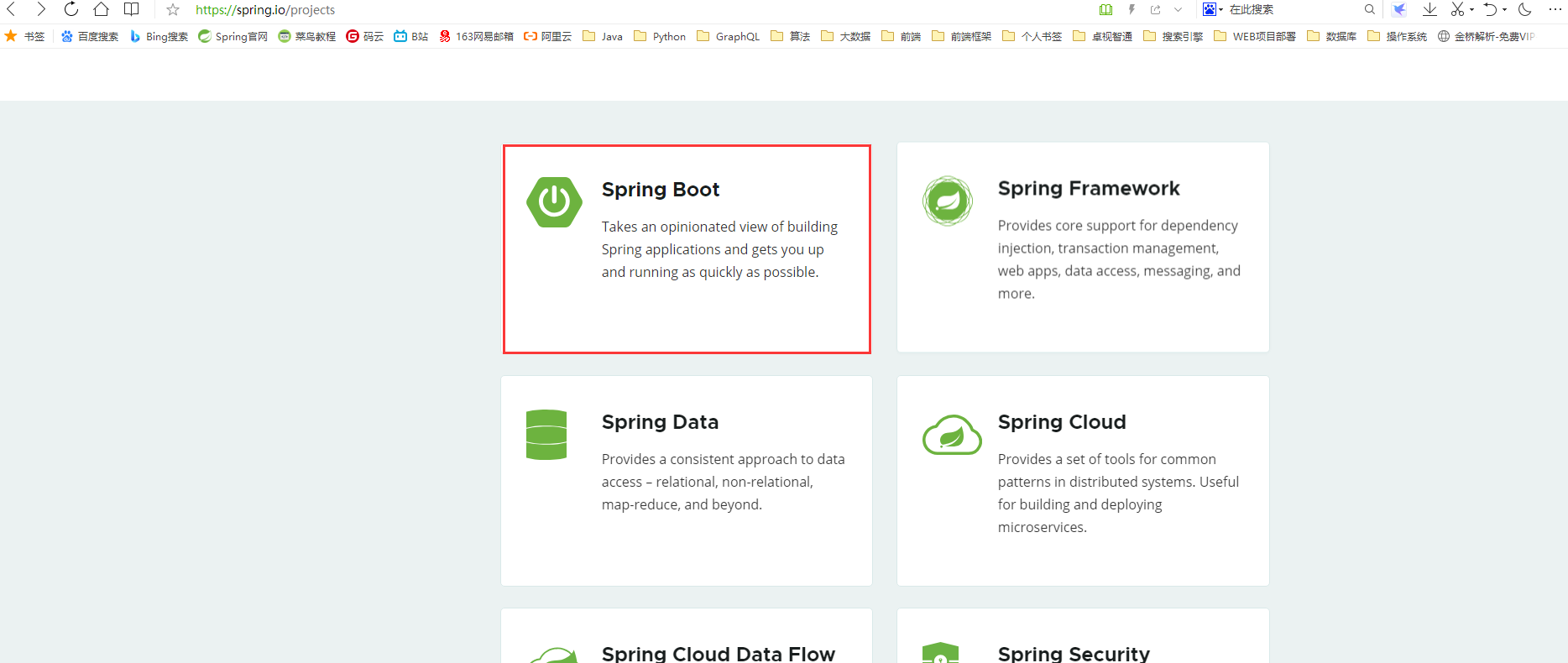Reload the current page

tap(71, 9)
